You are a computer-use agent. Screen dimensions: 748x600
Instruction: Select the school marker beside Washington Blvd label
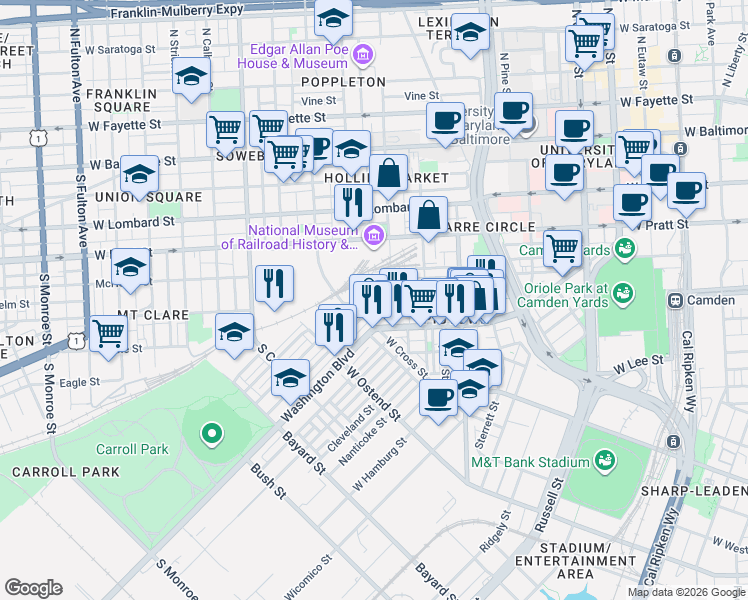coord(291,381)
